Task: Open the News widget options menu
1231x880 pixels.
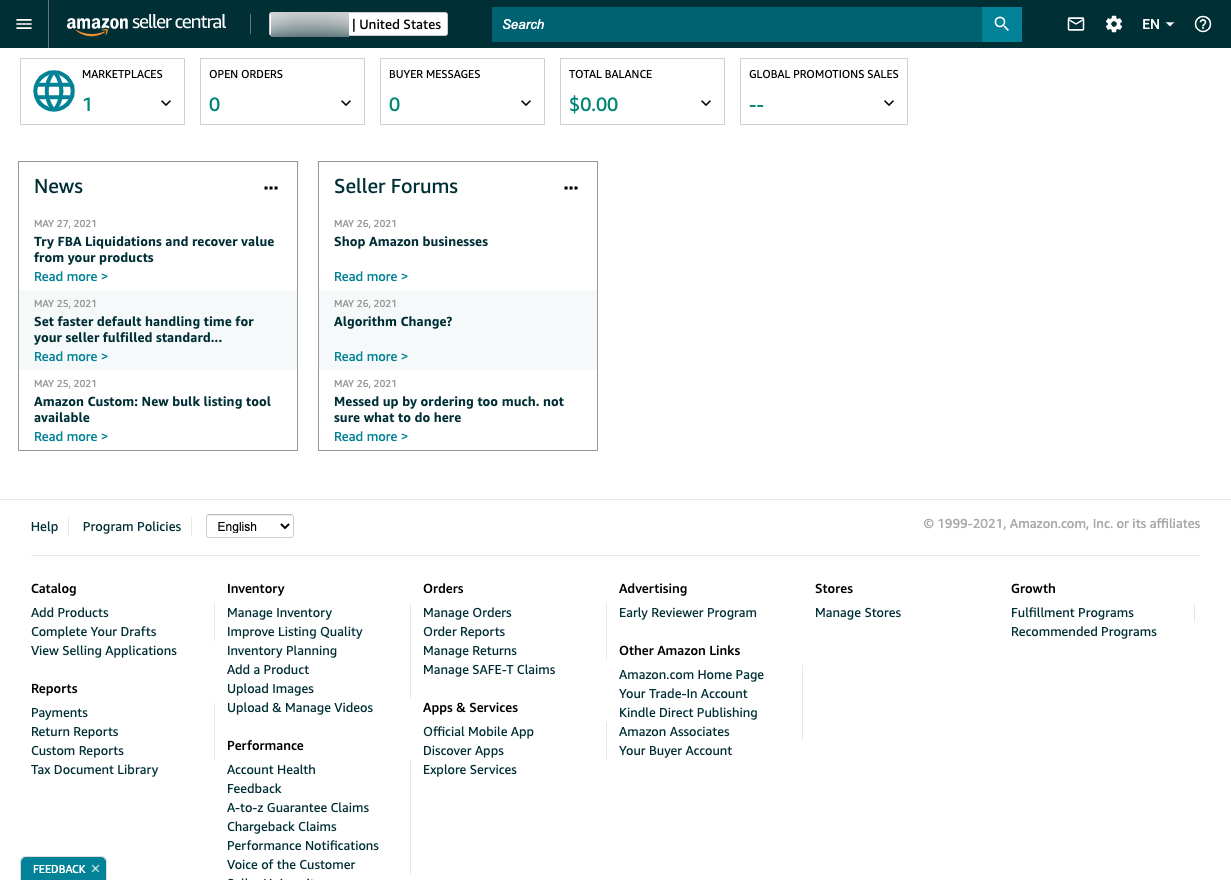Action: [x=271, y=187]
